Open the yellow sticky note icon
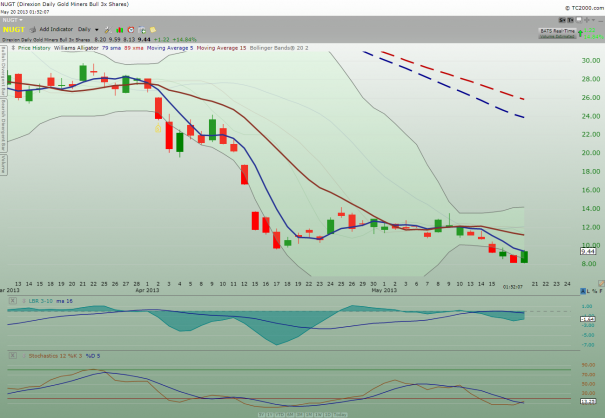This screenshot has width=605, height=418. tap(153, 30)
